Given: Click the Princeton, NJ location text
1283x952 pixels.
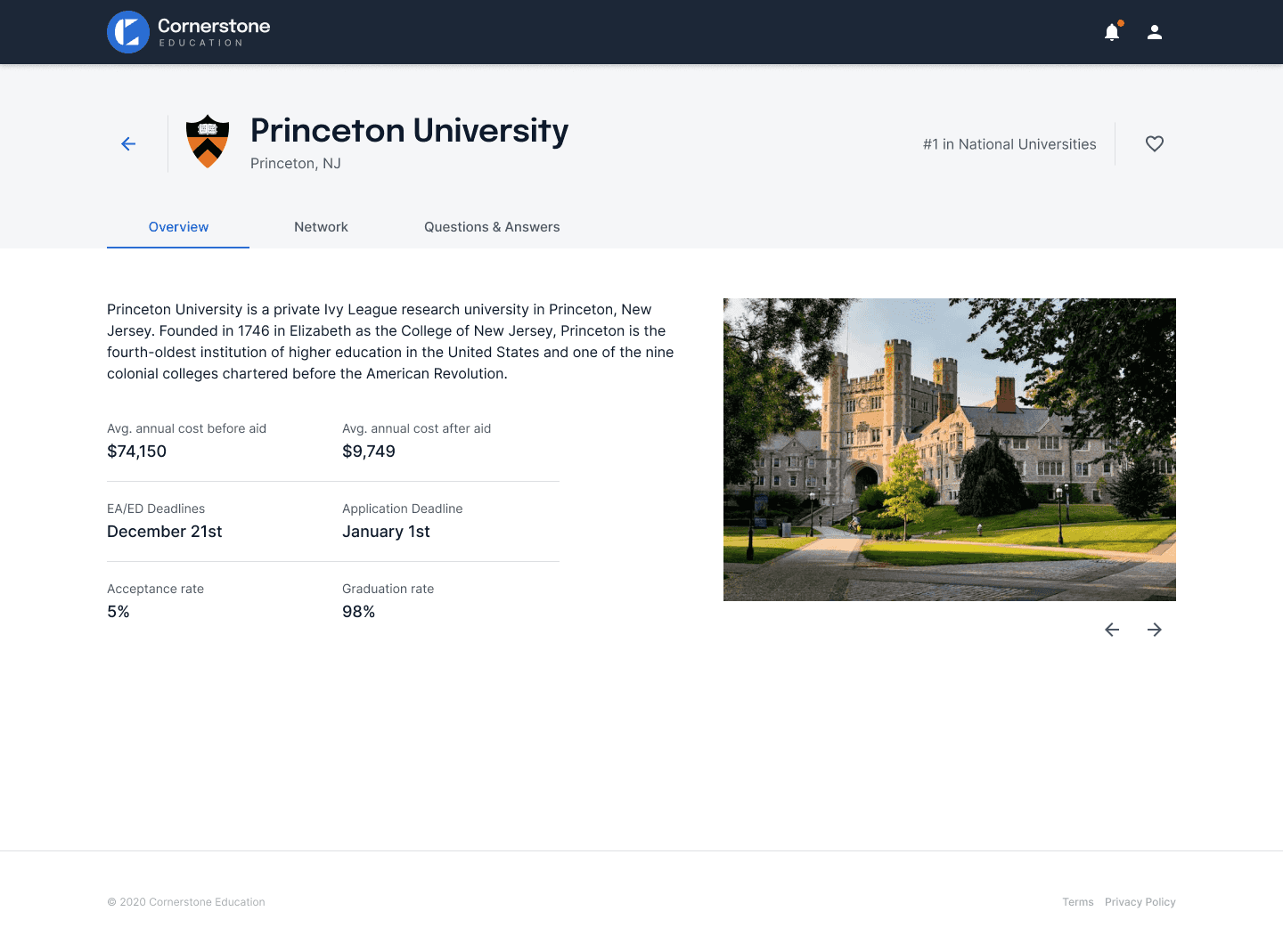Looking at the screenshot, I should pos(295,163).
